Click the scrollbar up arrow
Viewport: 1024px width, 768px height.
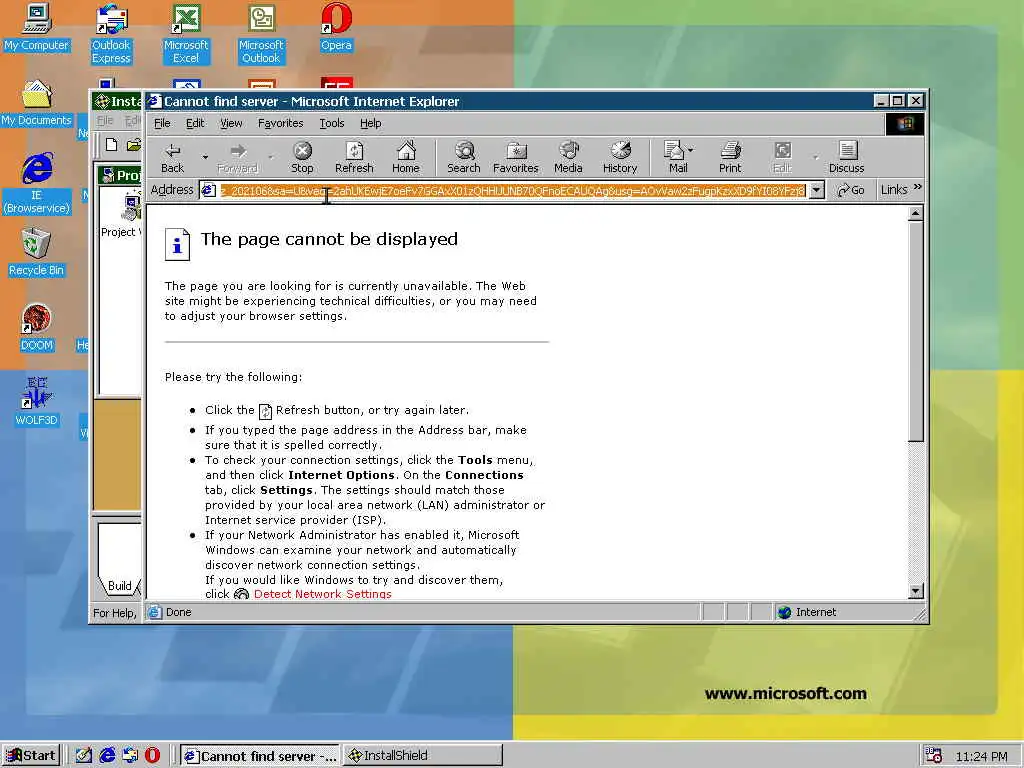pos(916,214)
